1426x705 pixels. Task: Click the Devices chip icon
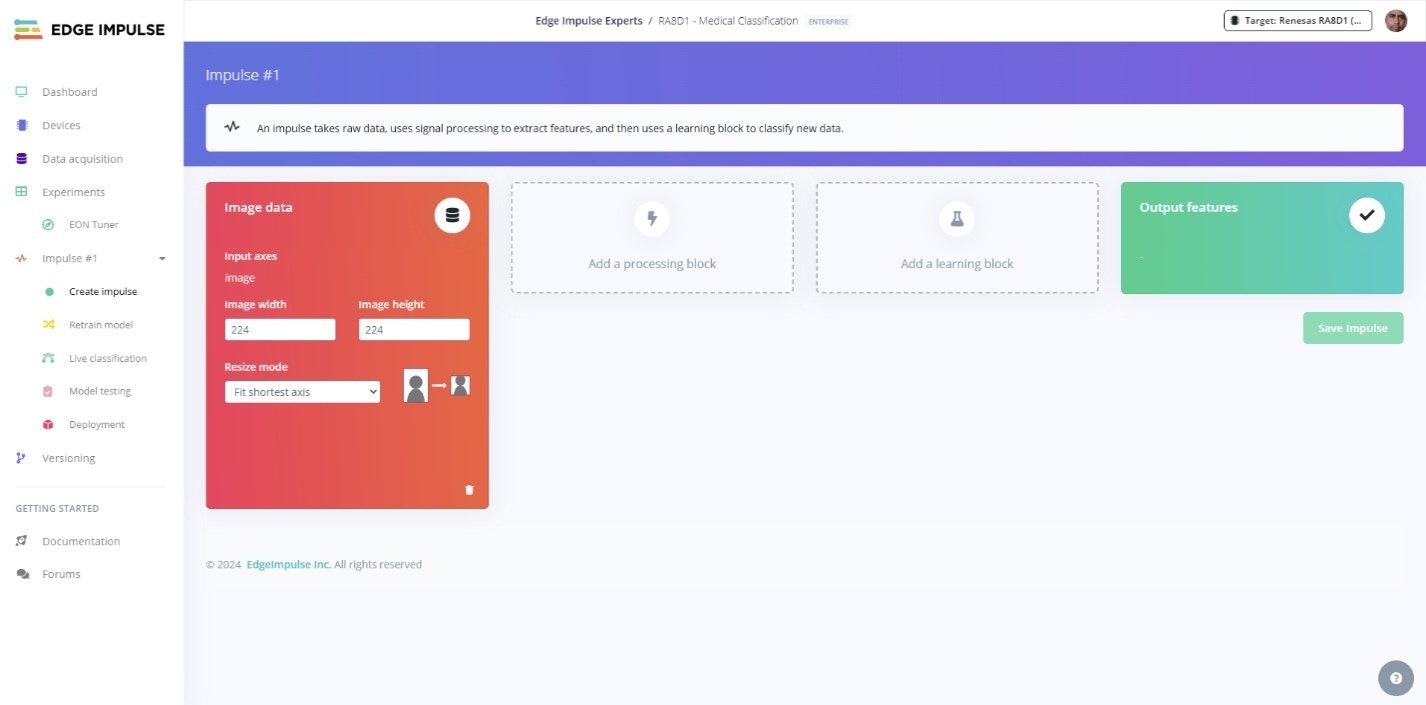coord(21,125)
